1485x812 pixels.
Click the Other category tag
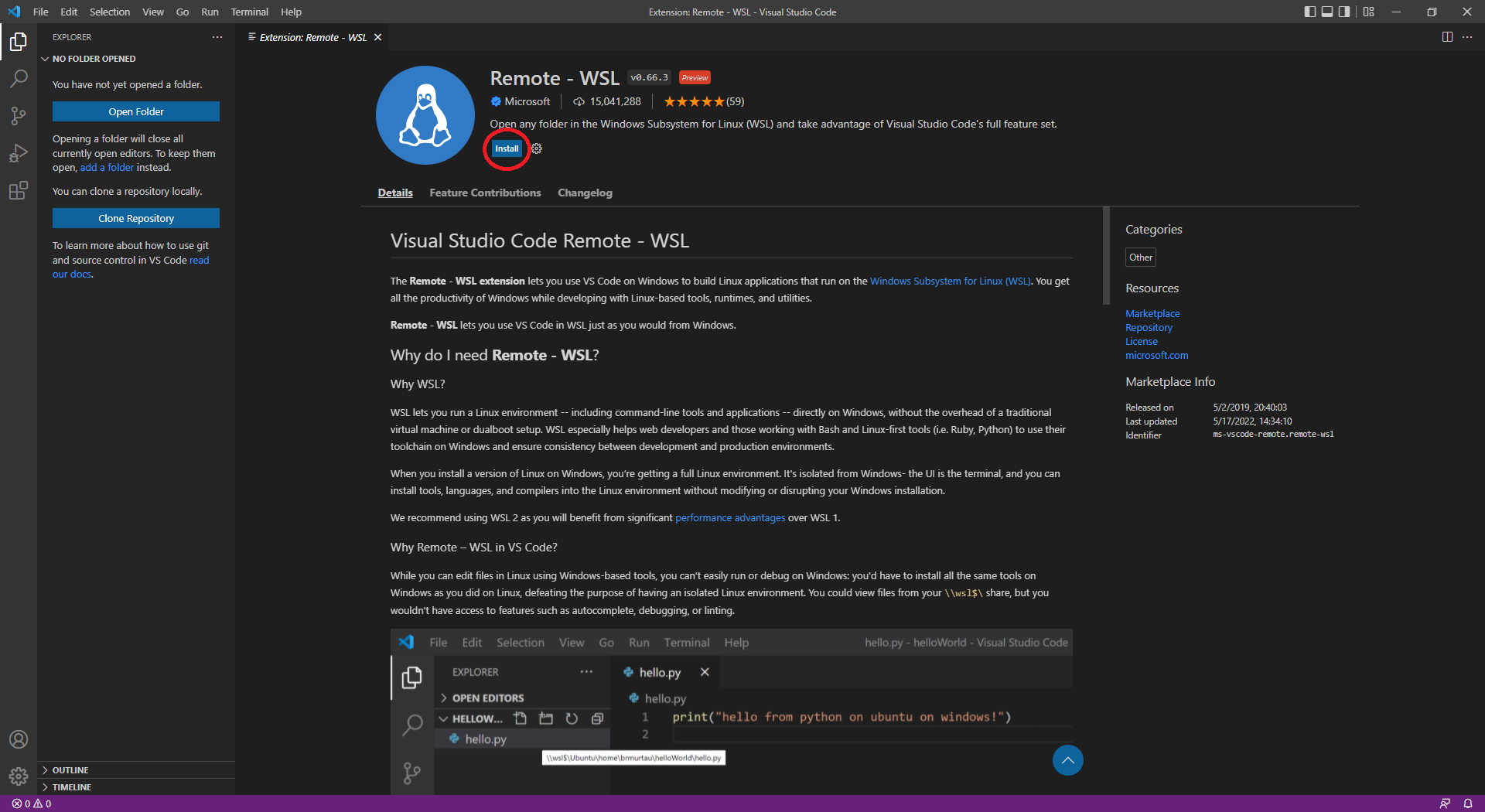click(1141, 257)
